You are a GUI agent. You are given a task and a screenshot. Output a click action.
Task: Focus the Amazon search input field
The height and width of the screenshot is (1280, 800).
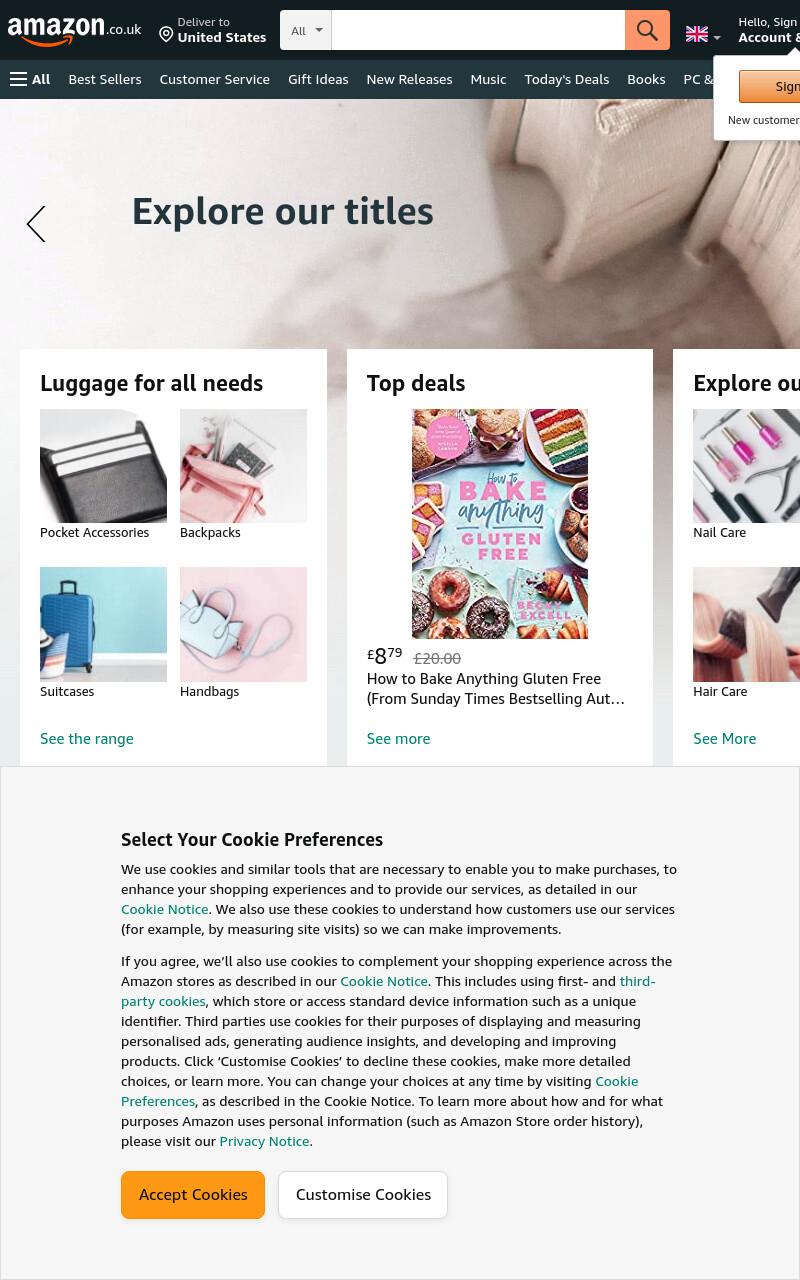(x=478, y=30)
